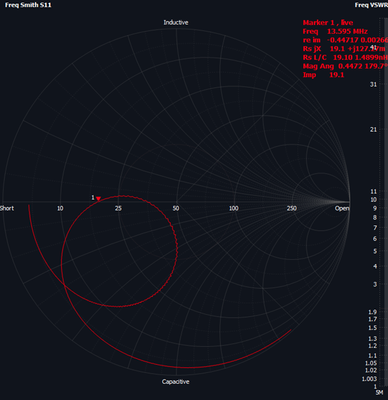Click the '31' tick on the VSWR scale

click(373, 84)
